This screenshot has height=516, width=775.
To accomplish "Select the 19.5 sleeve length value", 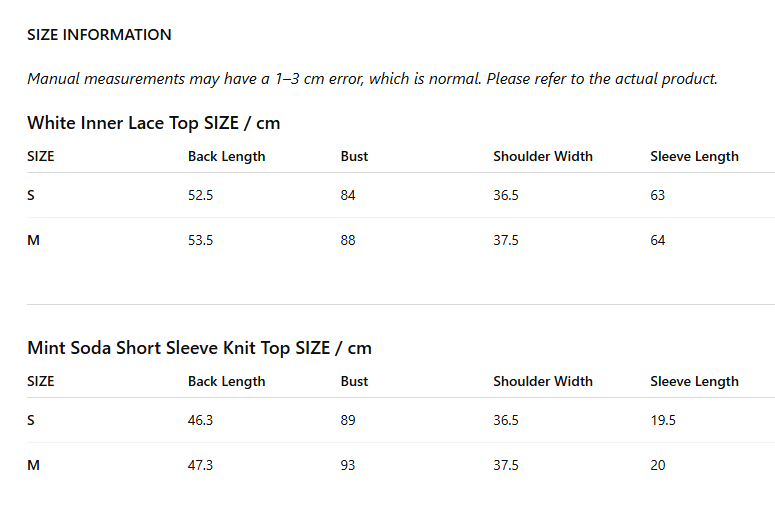I will point(663,420).
